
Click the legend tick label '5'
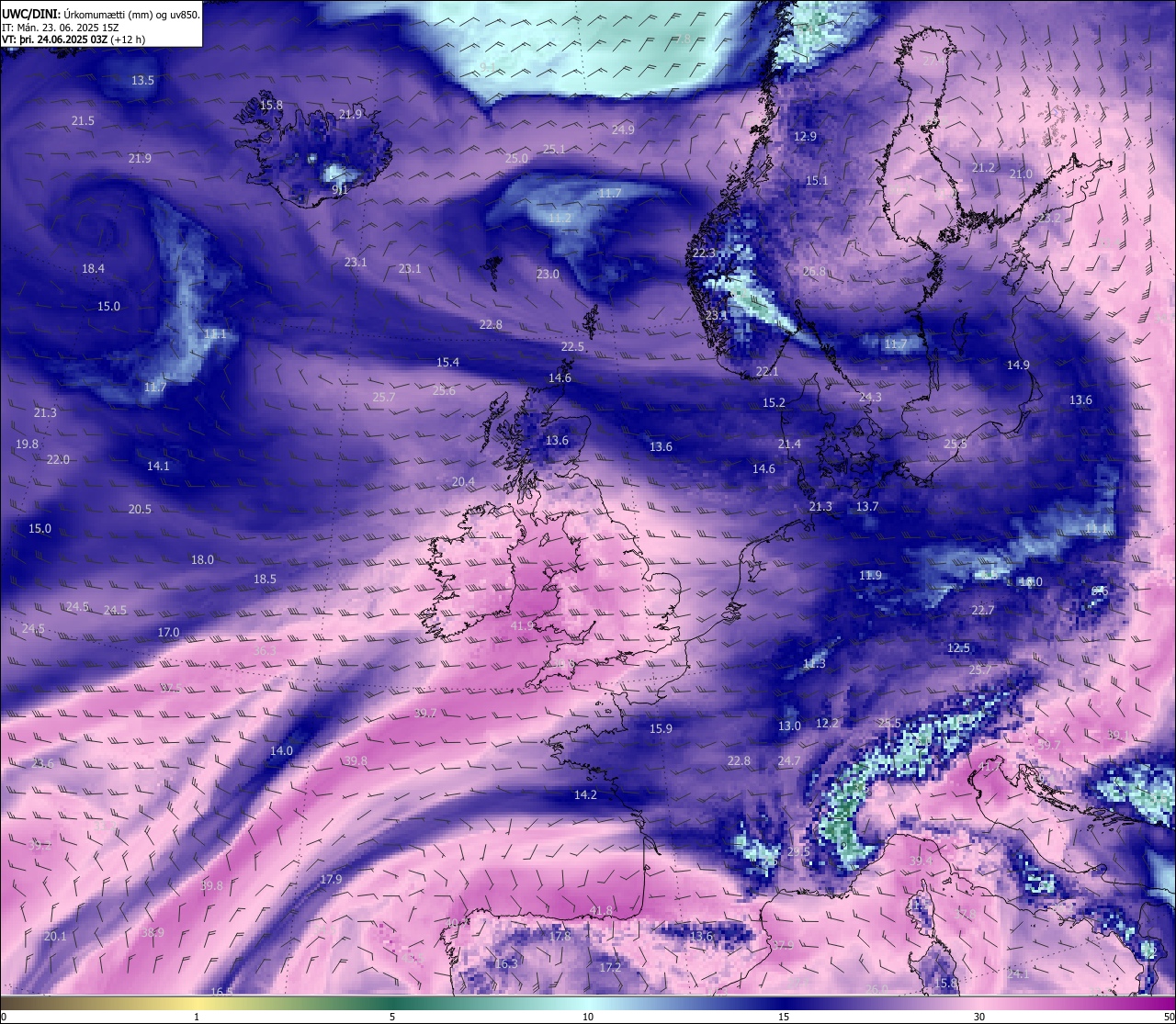392,1017
